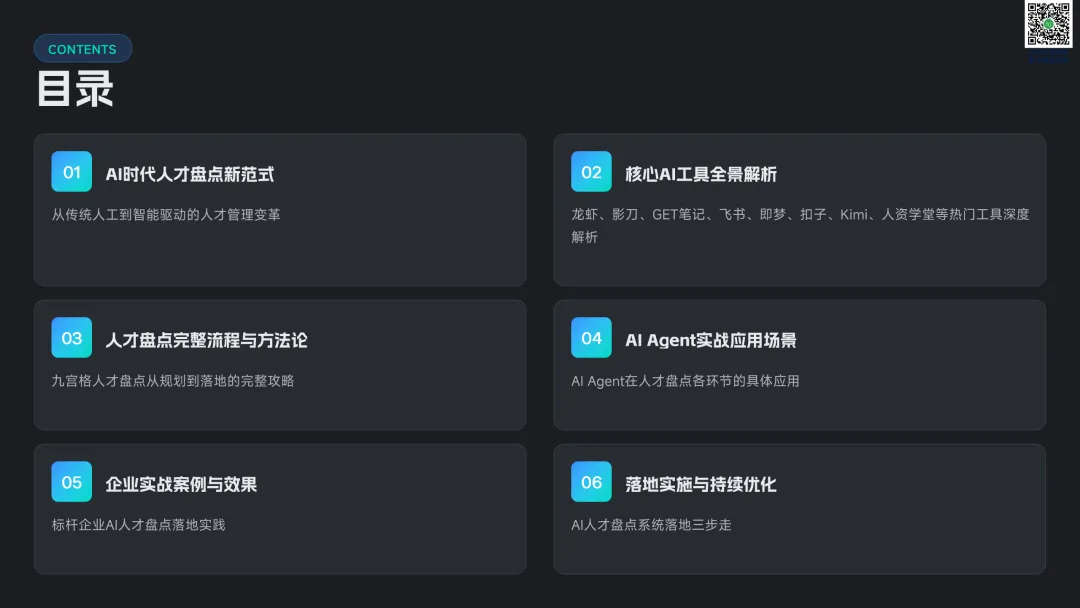The width and height of the screenshot is (1080, 608).
Task: Click the CONTENTS pill label
Action: (x=82, y=49)
